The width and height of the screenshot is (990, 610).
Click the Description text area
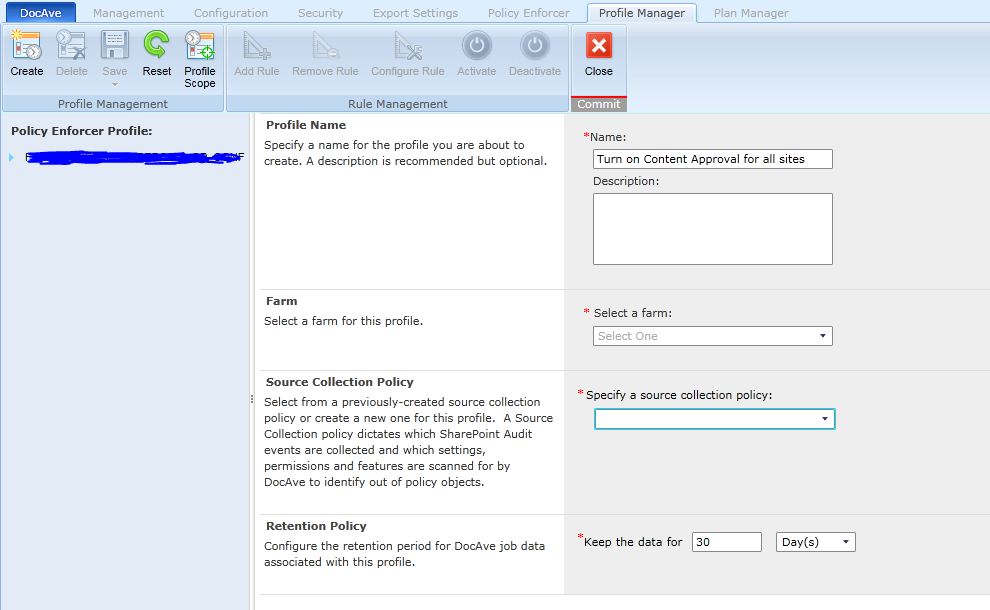tap(712, 229)
